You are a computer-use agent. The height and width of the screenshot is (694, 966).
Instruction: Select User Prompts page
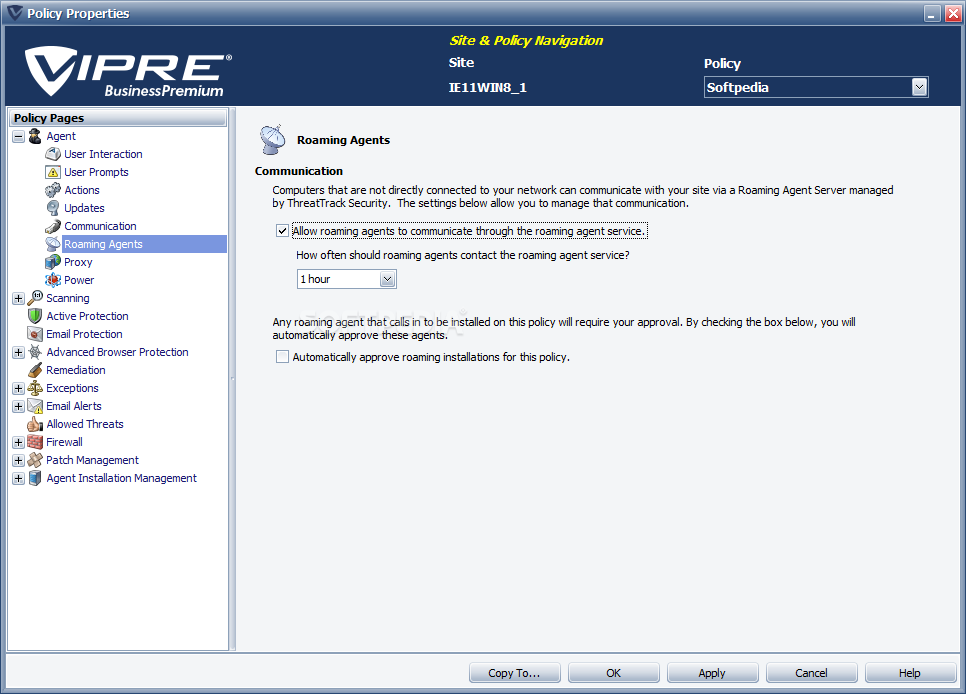[96, 172]
